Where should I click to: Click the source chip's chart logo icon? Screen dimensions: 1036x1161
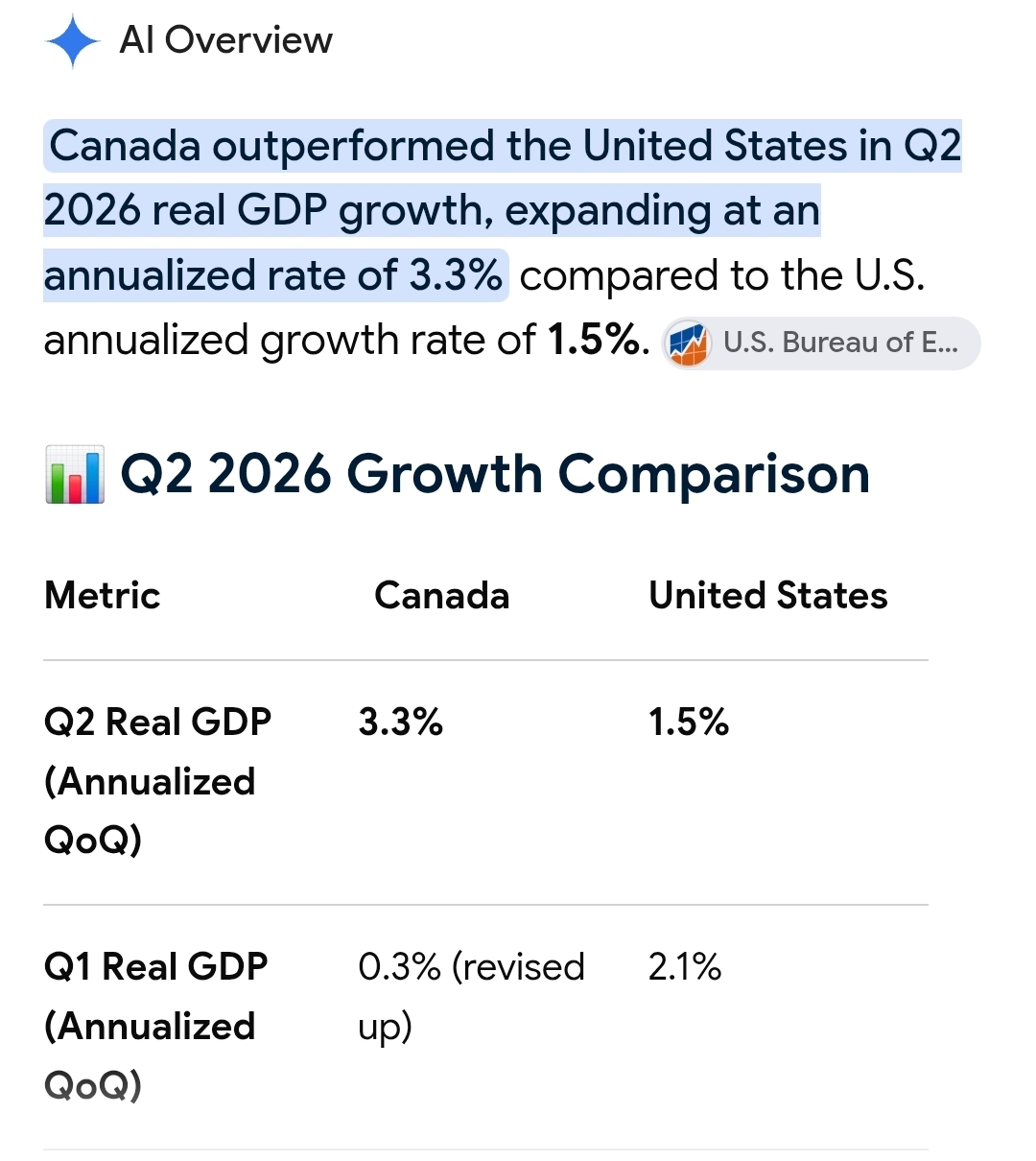pos(688,344)
